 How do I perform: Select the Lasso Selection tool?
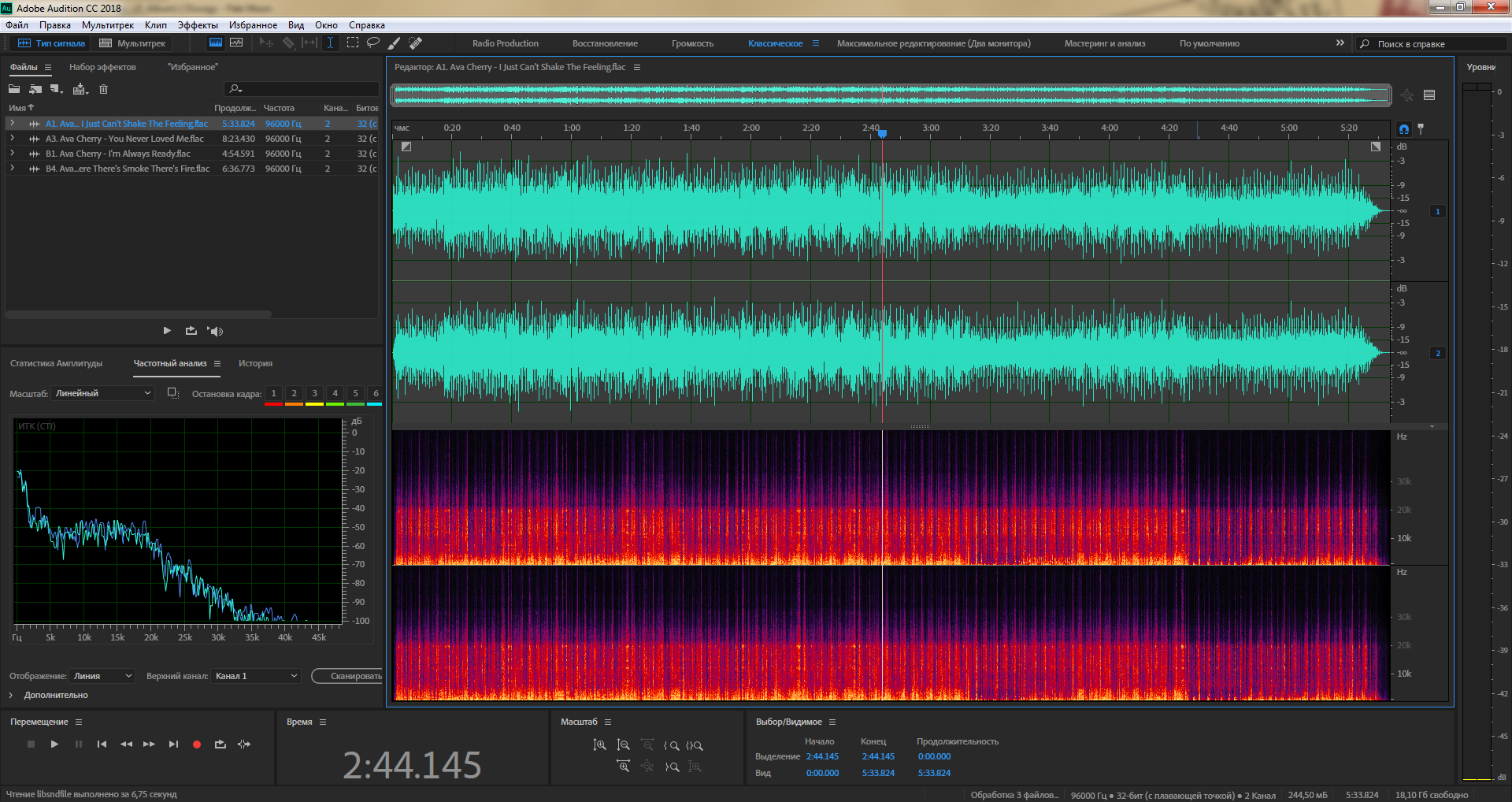click(x=373, y=43)
